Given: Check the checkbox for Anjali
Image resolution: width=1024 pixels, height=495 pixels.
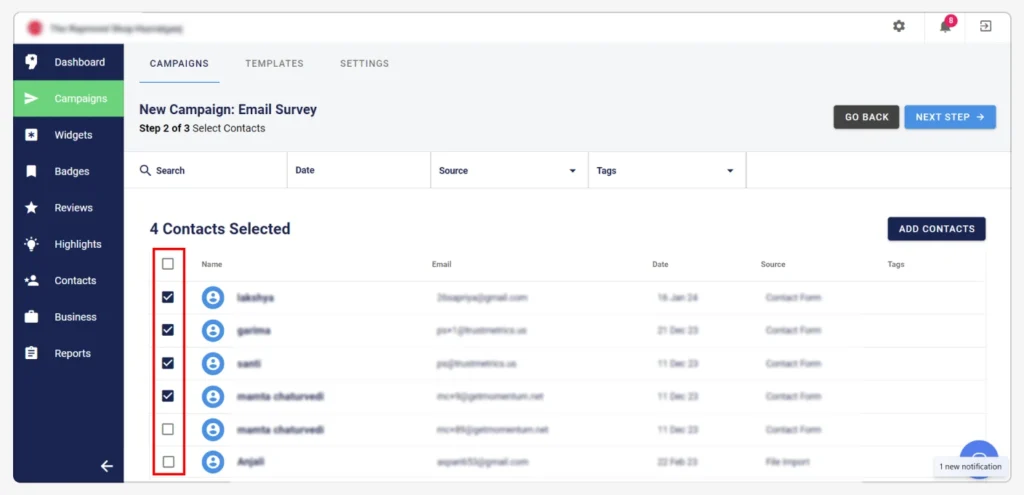Looking at the screenshot, I should coord(168,462).
